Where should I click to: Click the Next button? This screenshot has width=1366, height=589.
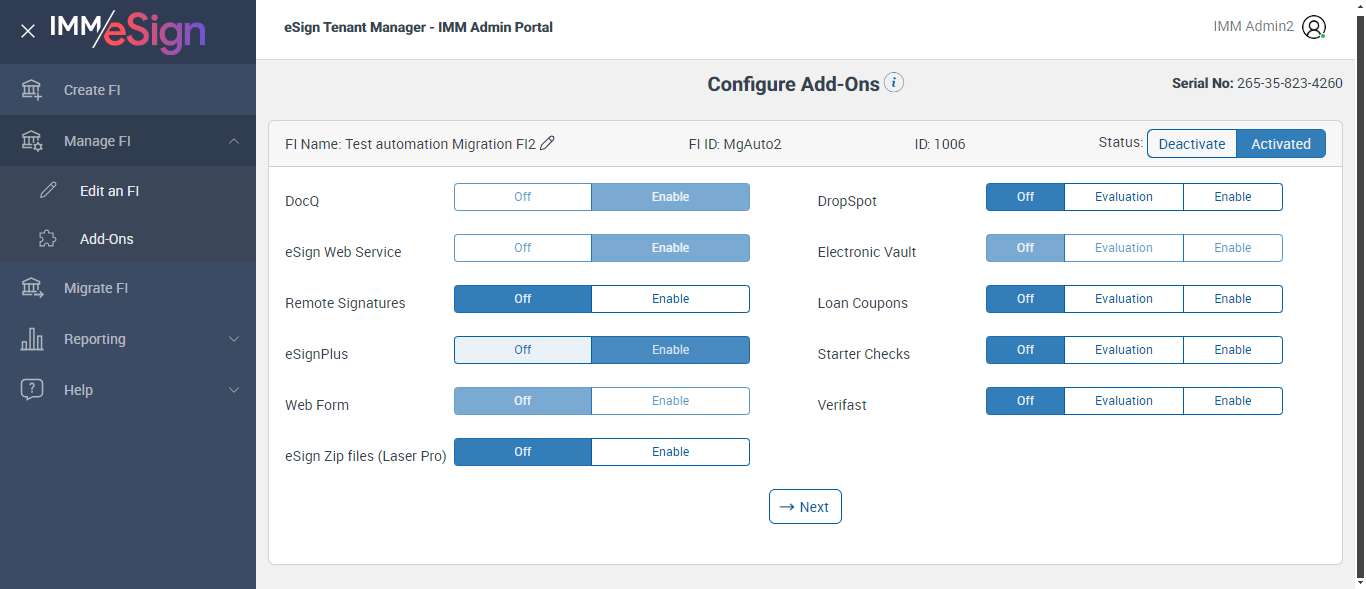pos(805,507)
